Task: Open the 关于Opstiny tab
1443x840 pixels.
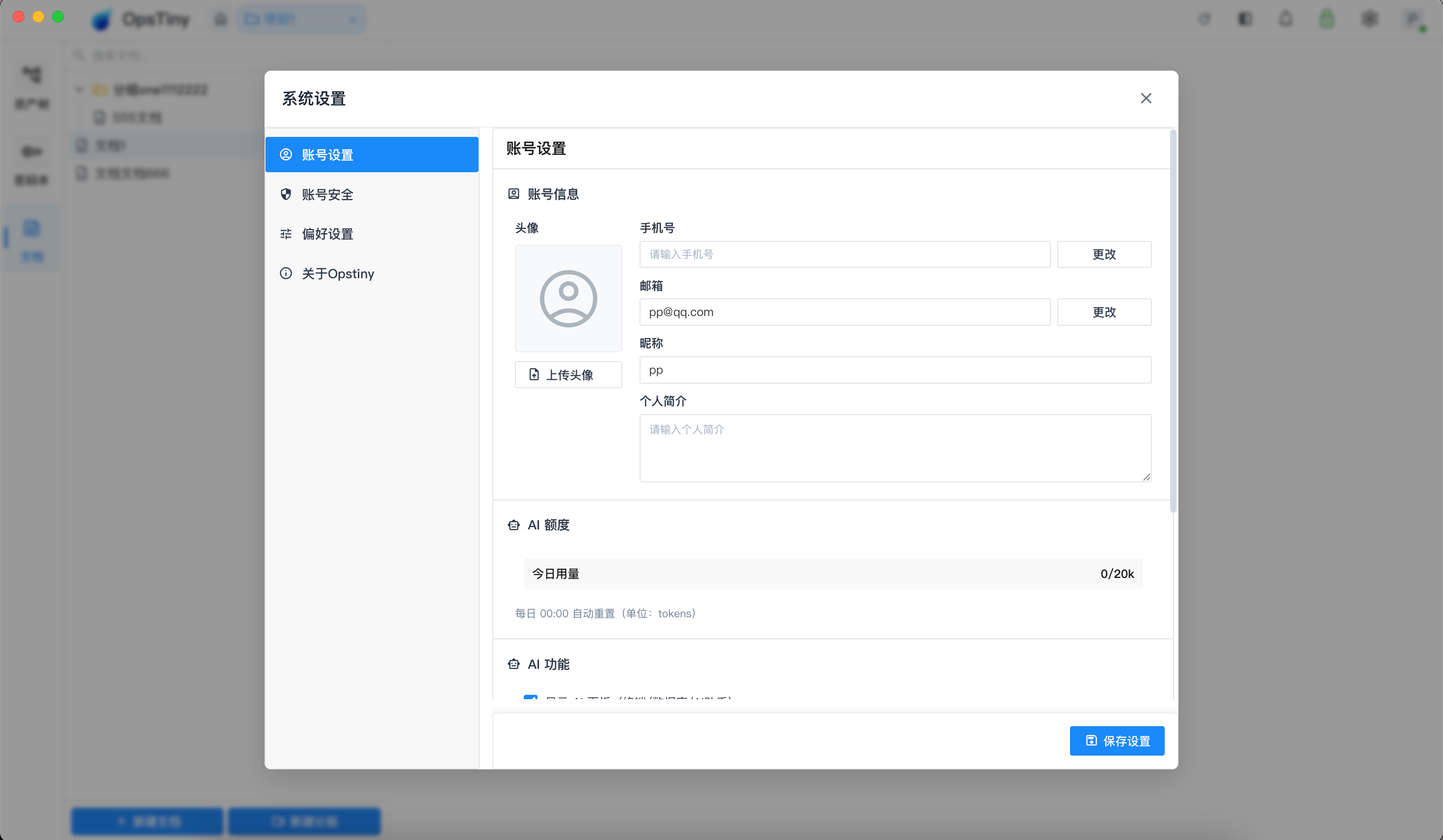Action: [x=372, y=273]
